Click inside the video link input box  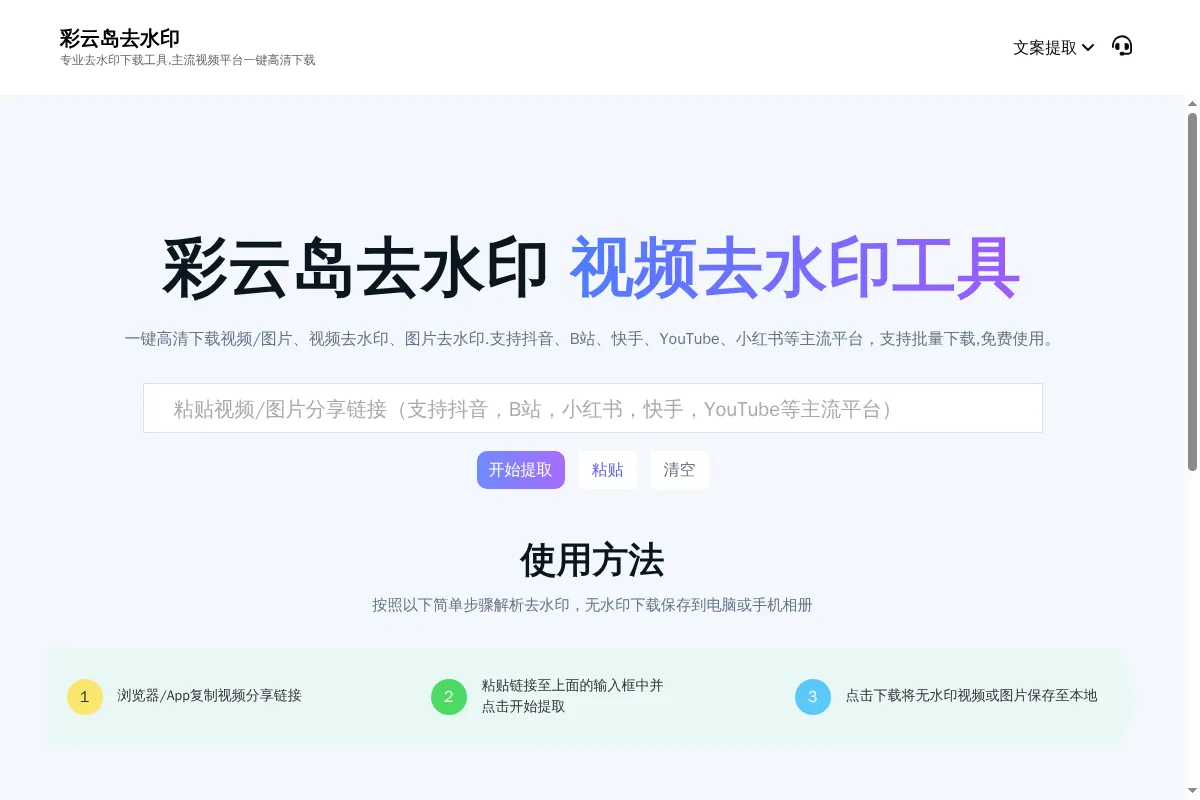593,408
